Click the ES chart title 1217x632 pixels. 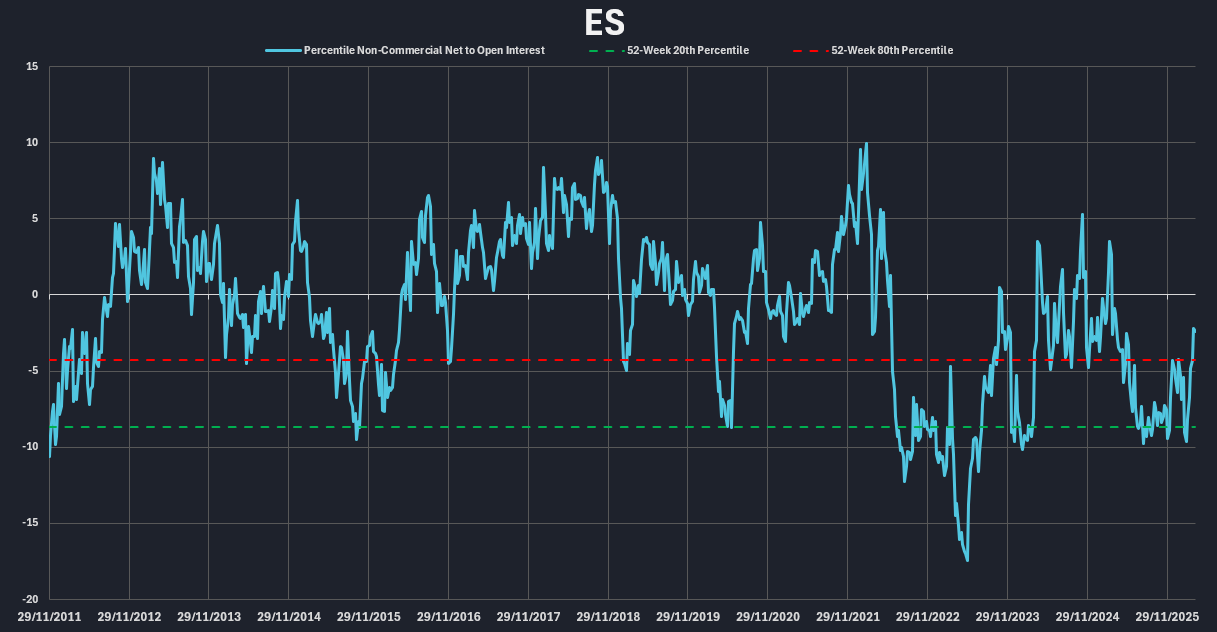[607, 22]
